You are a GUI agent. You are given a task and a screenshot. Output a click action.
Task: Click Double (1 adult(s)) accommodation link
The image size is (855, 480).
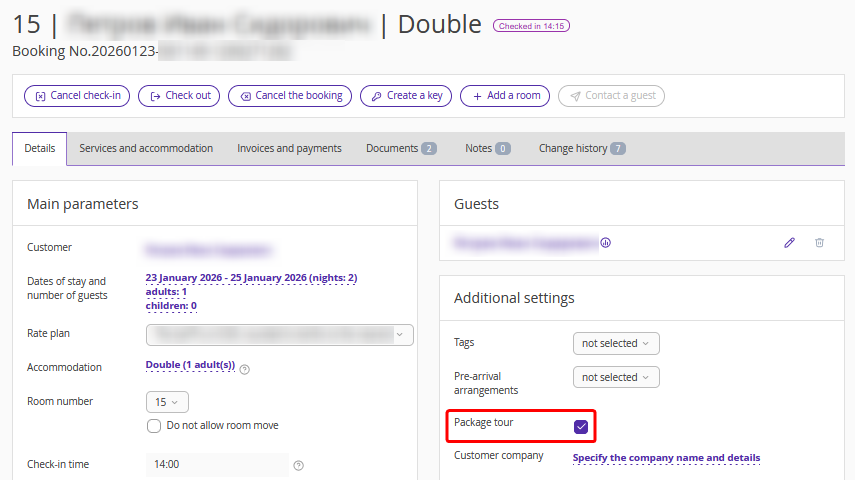(190, 365)
